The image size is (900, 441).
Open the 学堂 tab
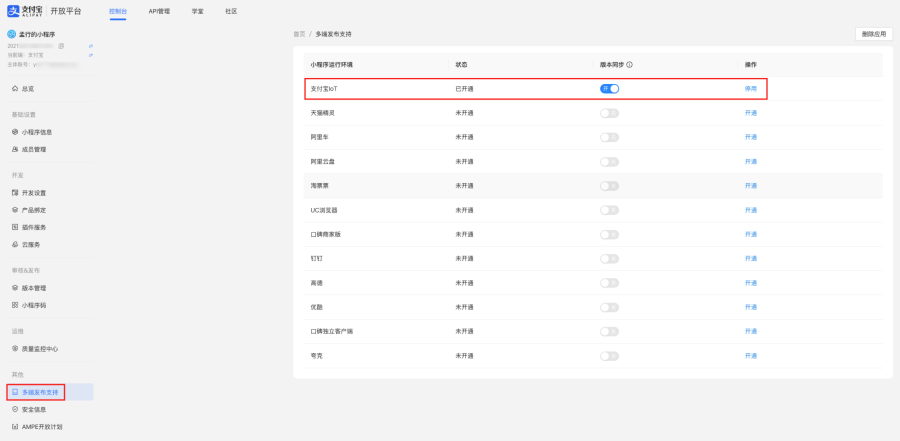[x=197, y=11]
